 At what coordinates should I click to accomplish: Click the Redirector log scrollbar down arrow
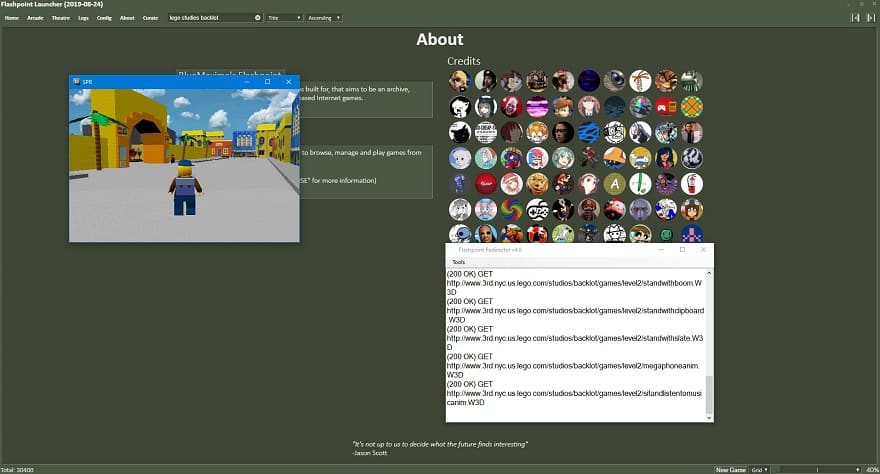point(709,418)
